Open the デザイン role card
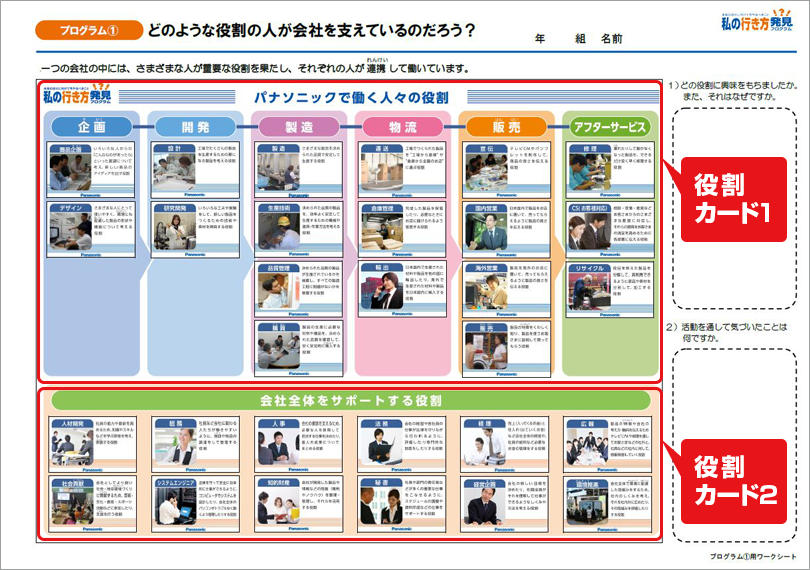The height and width of the screenshot is (570, 810). [91, 229]
